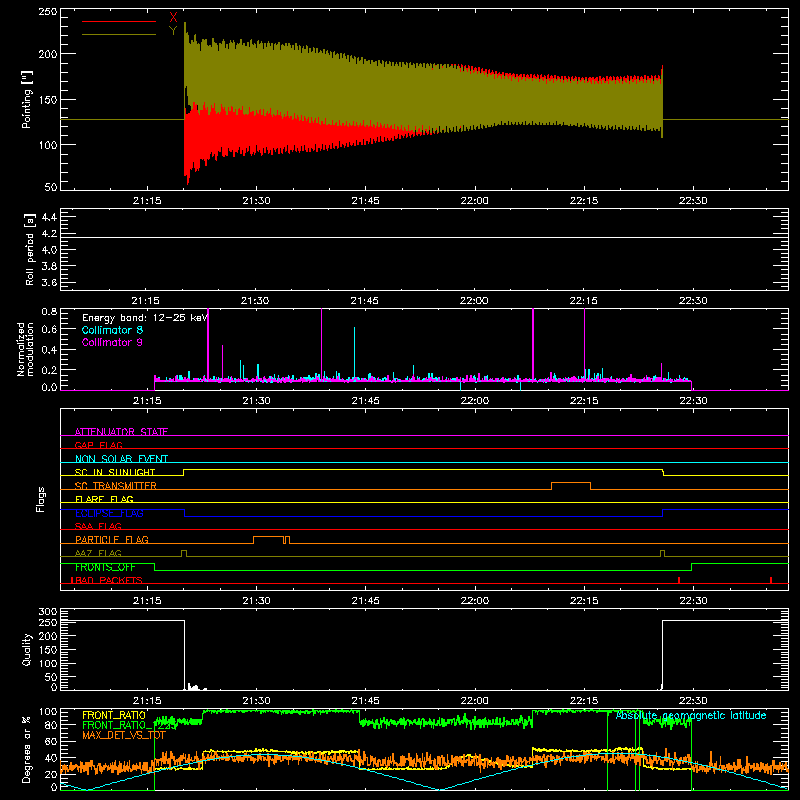
Task: Click the 22:00 label under the Pointing plot
Action: point(474,201)
